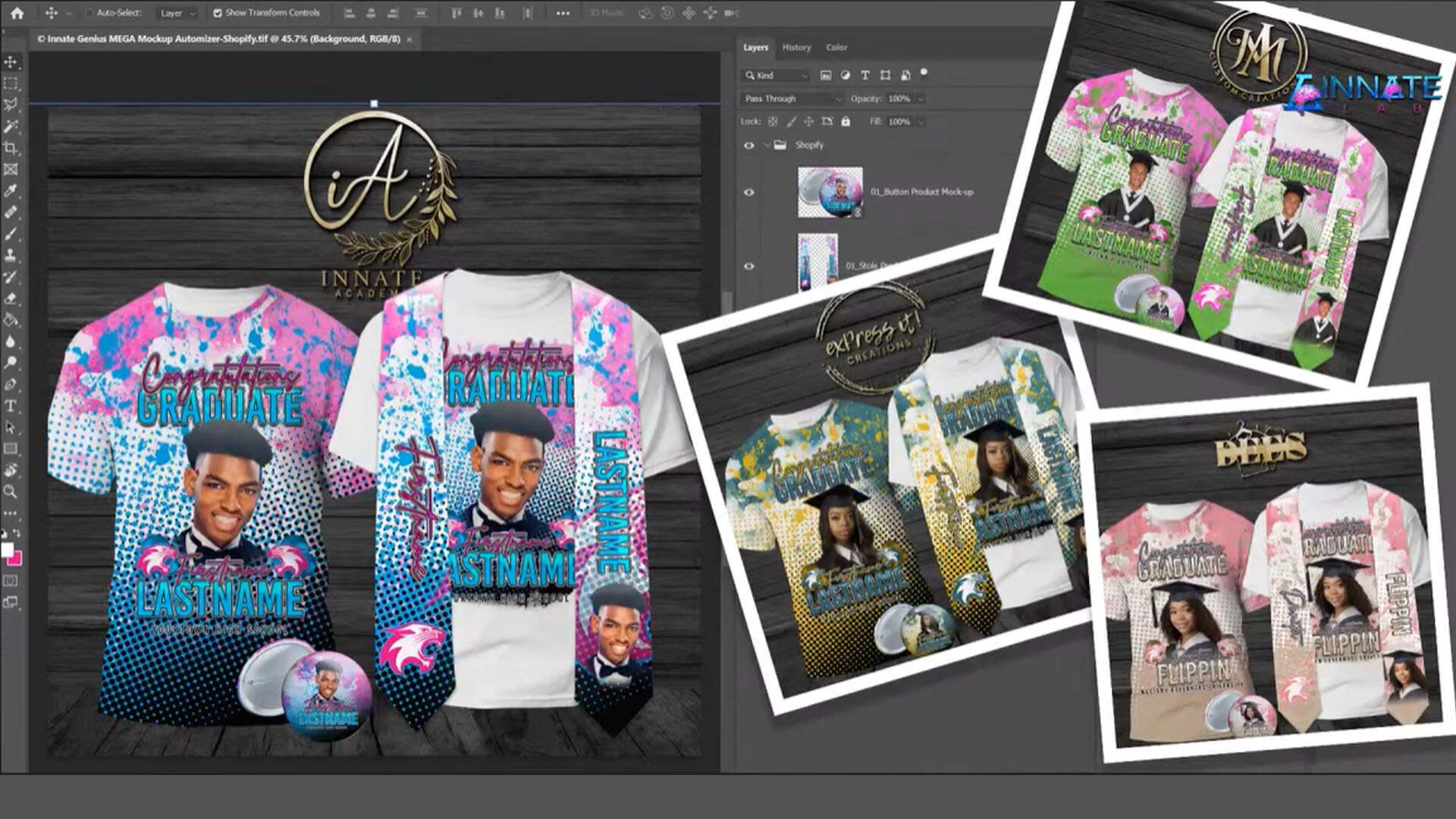Select the 01_Button Product Mock-up layer thumbnail
Screen dimensions: 1456x819
tap(830, 192)
